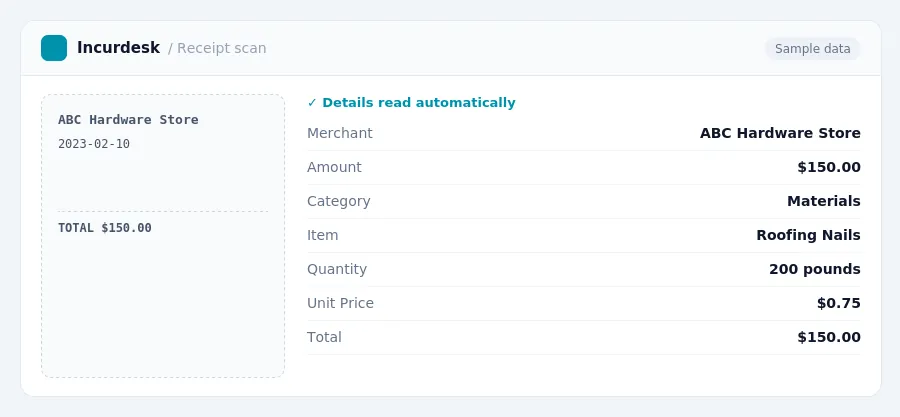This screenshot has width=900, height=417.
Task: Click the Roofing Nails item value
Action: 808,235
